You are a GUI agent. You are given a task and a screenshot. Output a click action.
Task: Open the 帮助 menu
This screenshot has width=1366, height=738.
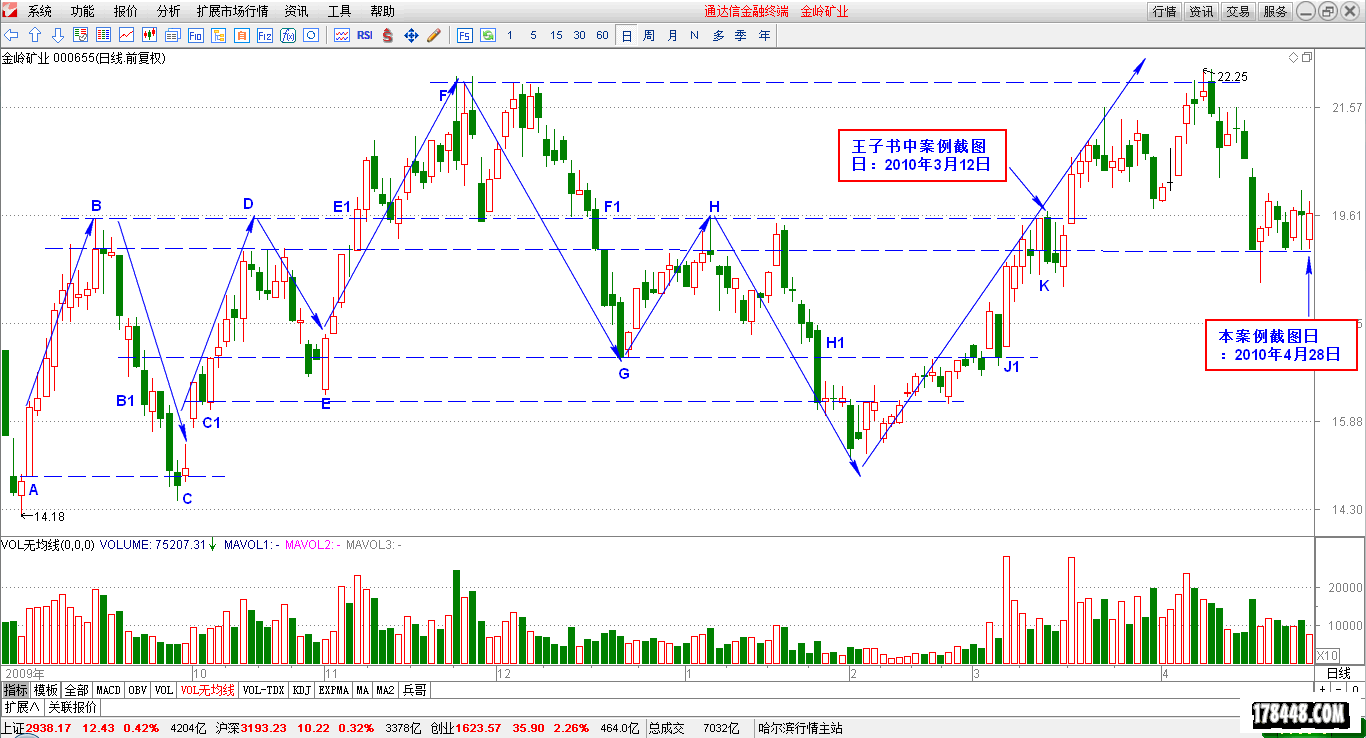point(382,11)
